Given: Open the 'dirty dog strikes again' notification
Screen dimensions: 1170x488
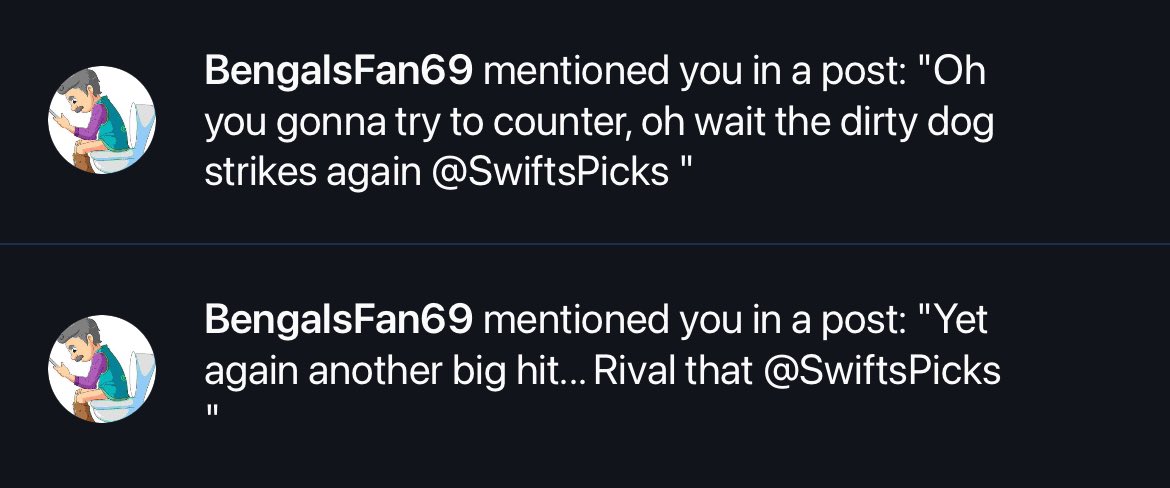Looking at the screenshot, I should 585,122.
